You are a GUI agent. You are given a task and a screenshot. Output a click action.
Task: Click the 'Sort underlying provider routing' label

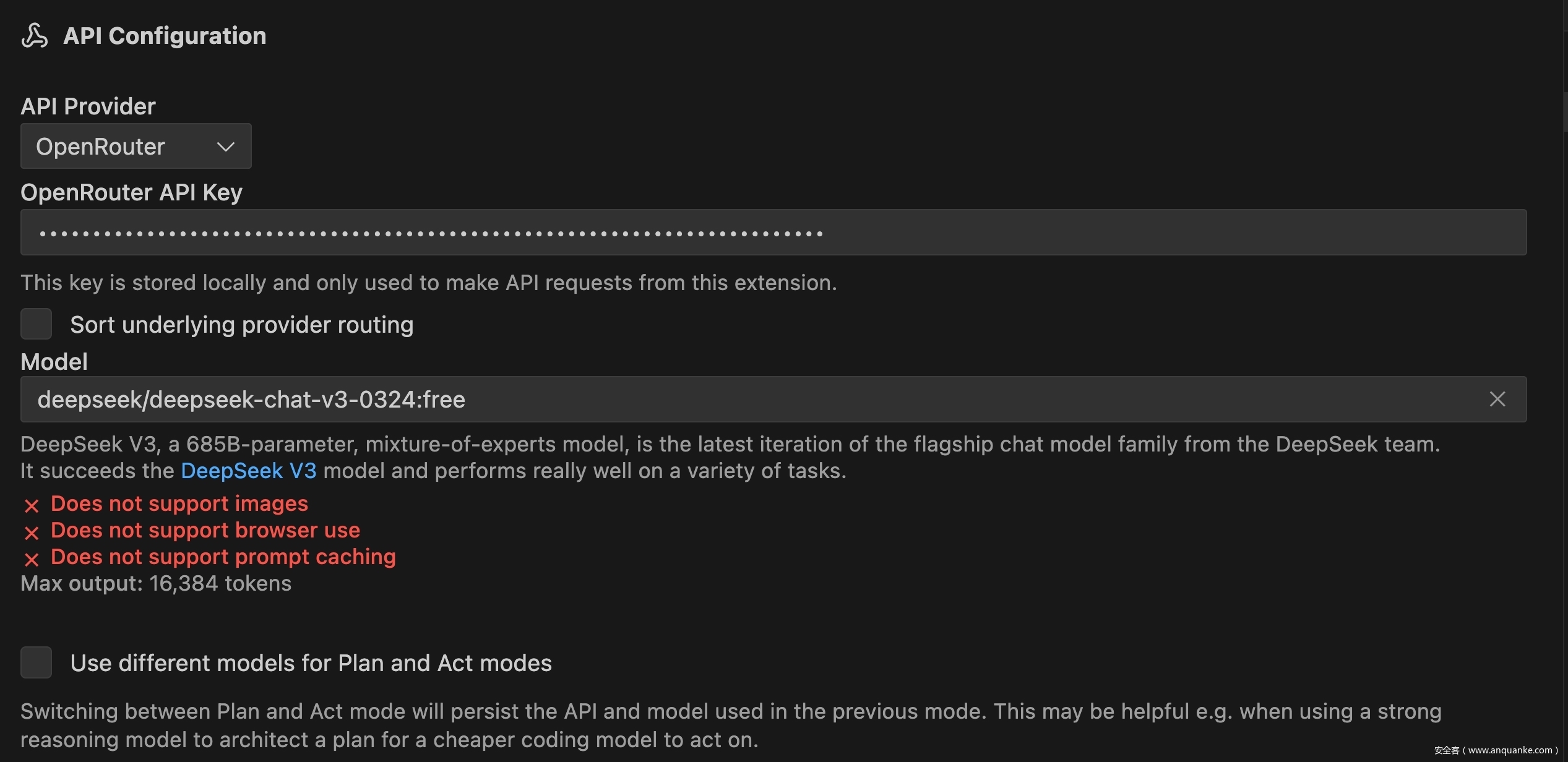coord(241,325)
